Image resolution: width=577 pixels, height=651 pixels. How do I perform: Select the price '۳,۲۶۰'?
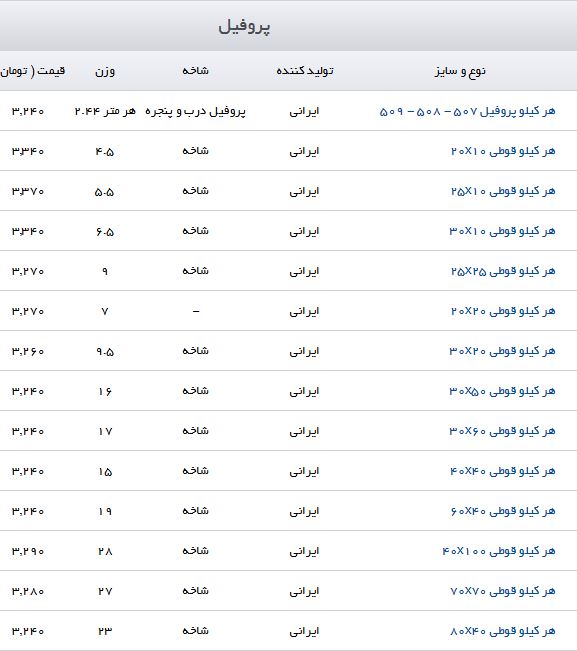(x=27, y=351)
